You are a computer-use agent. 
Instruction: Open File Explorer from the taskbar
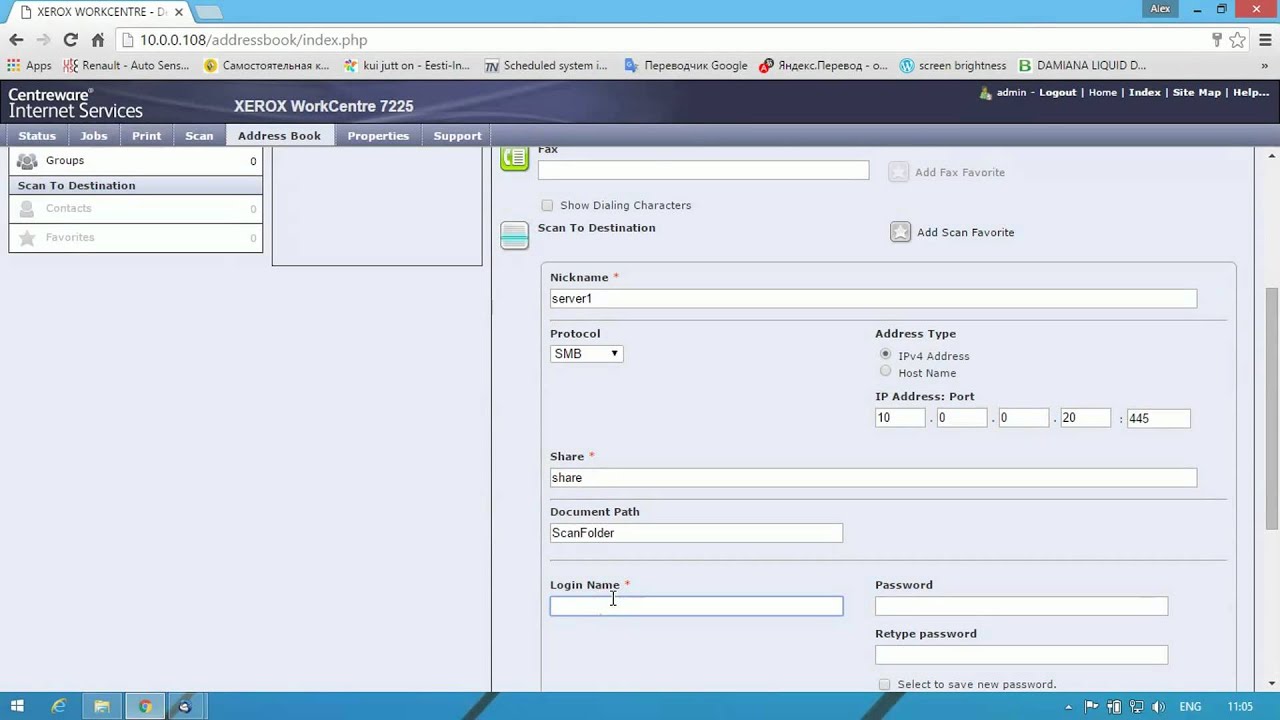101,706
